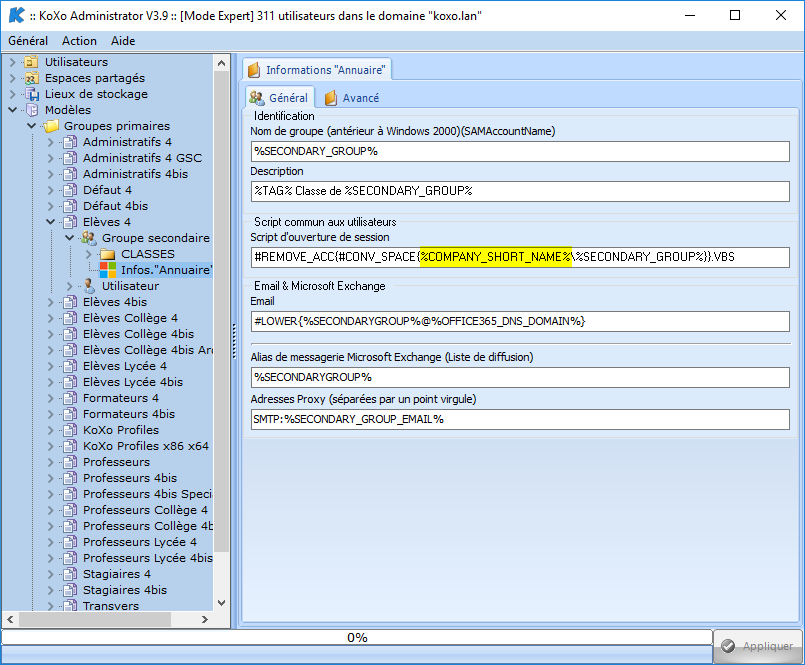Click the Elèves 4bis template icon

pos(70,302)
